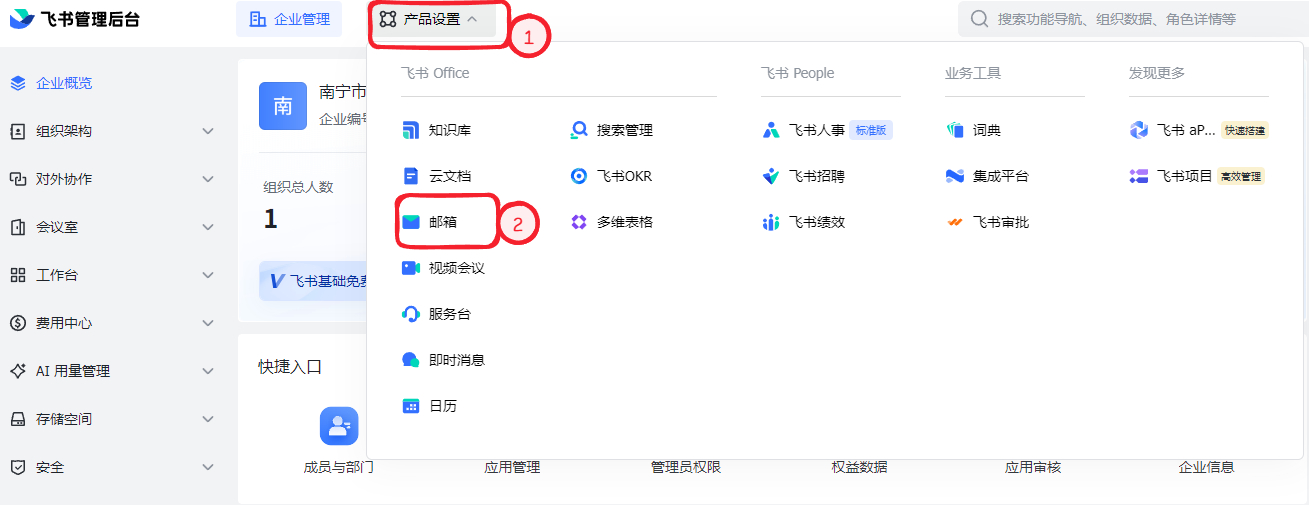
Task: Open 飞书人事 标准版 entry
Action: coord(827,130)
